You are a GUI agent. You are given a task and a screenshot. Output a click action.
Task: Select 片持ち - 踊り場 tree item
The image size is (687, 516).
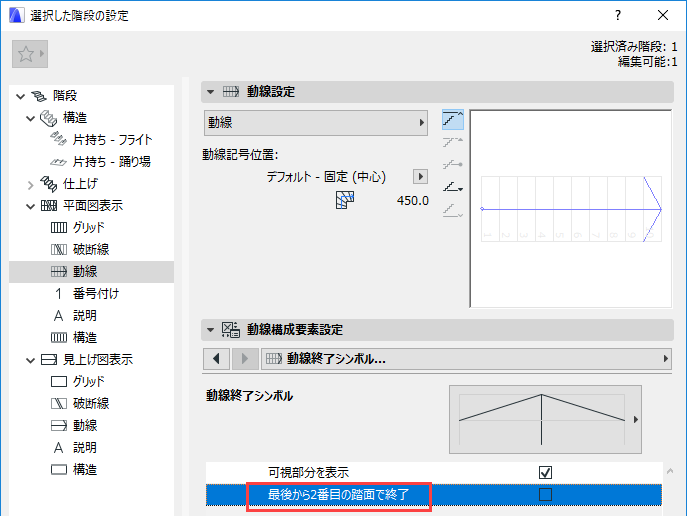coord(111,162)
